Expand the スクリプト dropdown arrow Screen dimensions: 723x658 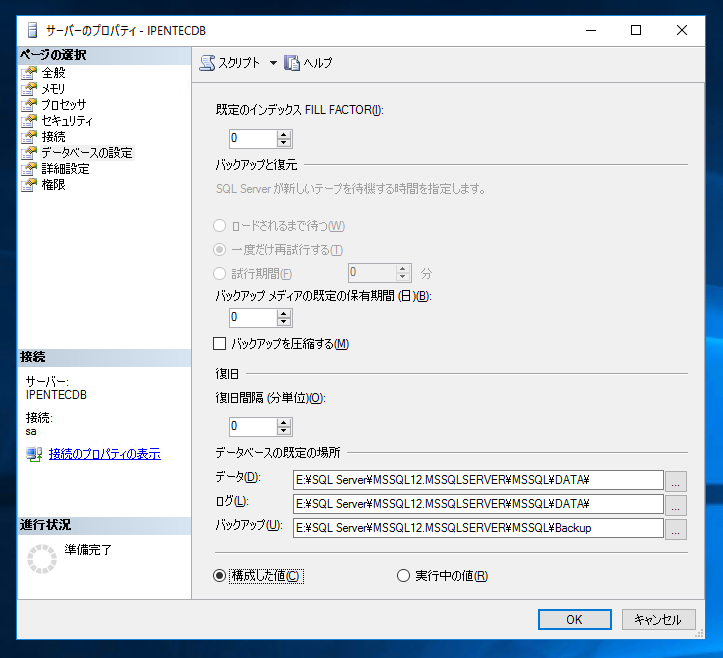pos(273,63)
